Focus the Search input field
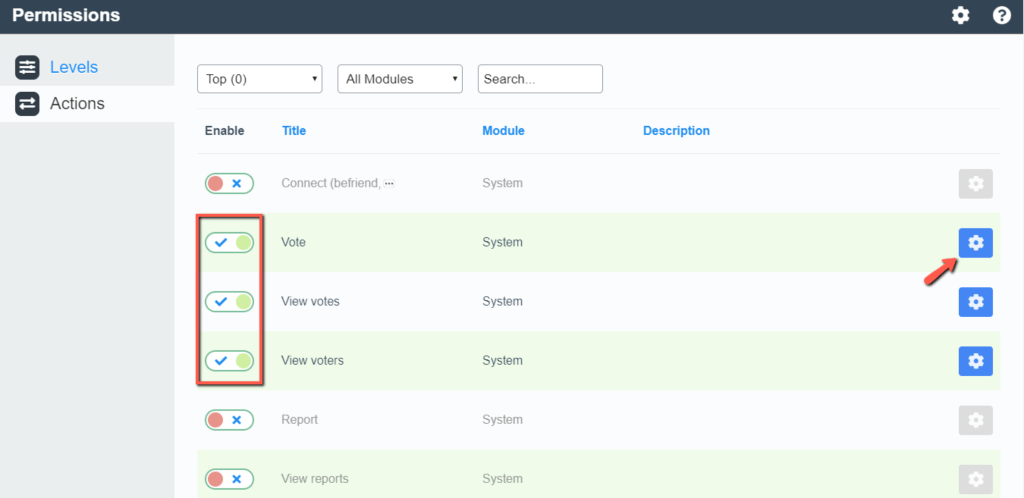Screen dimensions: 1024x498 (x=541, y=79)
